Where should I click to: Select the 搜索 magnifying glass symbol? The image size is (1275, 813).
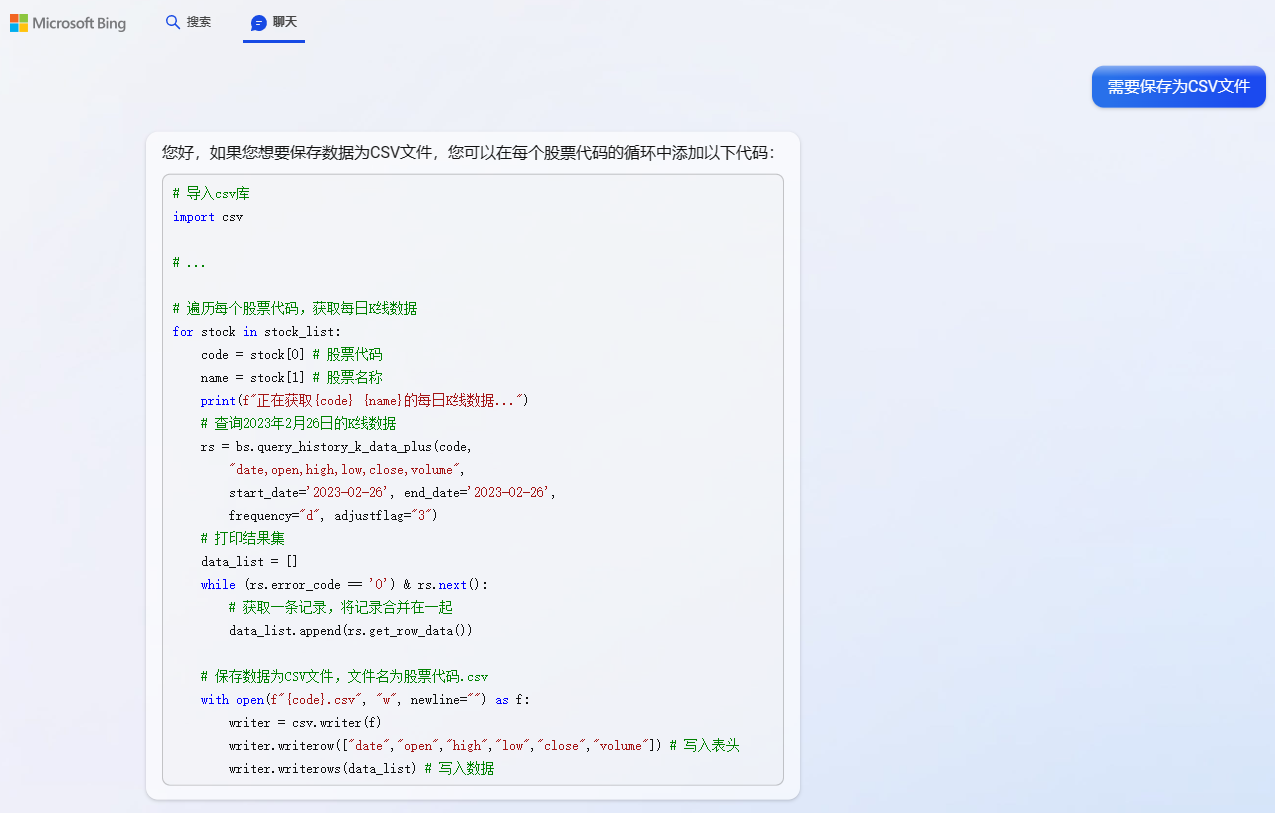(172, 21)
